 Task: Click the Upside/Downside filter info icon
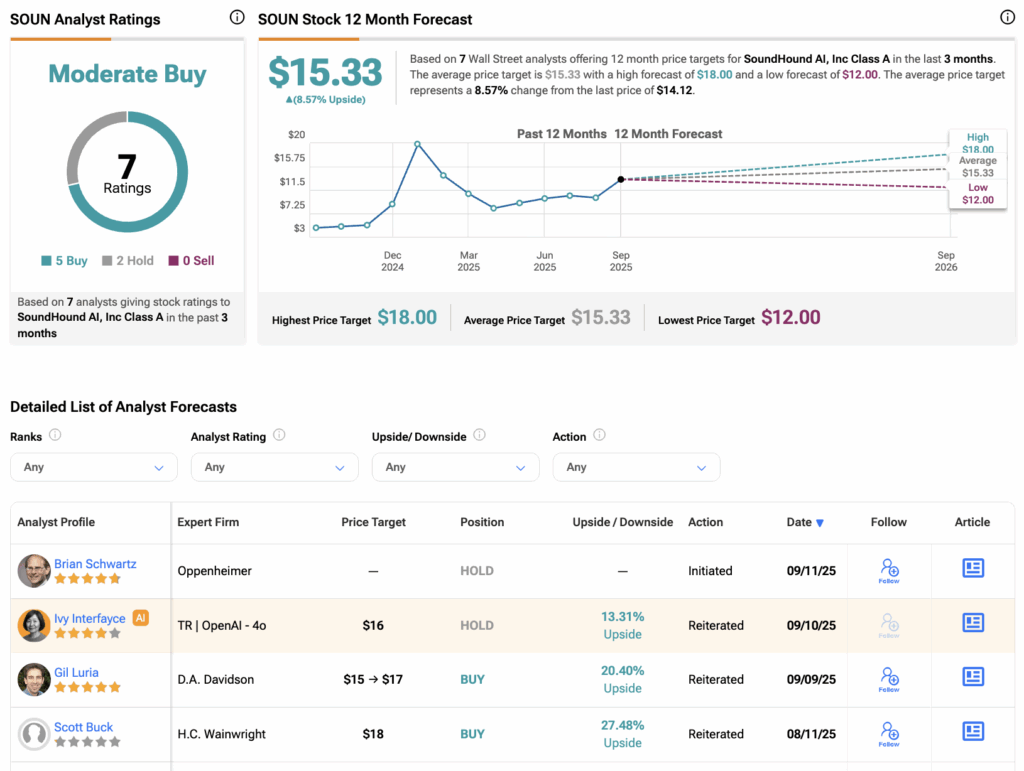(x=479, y=435)
